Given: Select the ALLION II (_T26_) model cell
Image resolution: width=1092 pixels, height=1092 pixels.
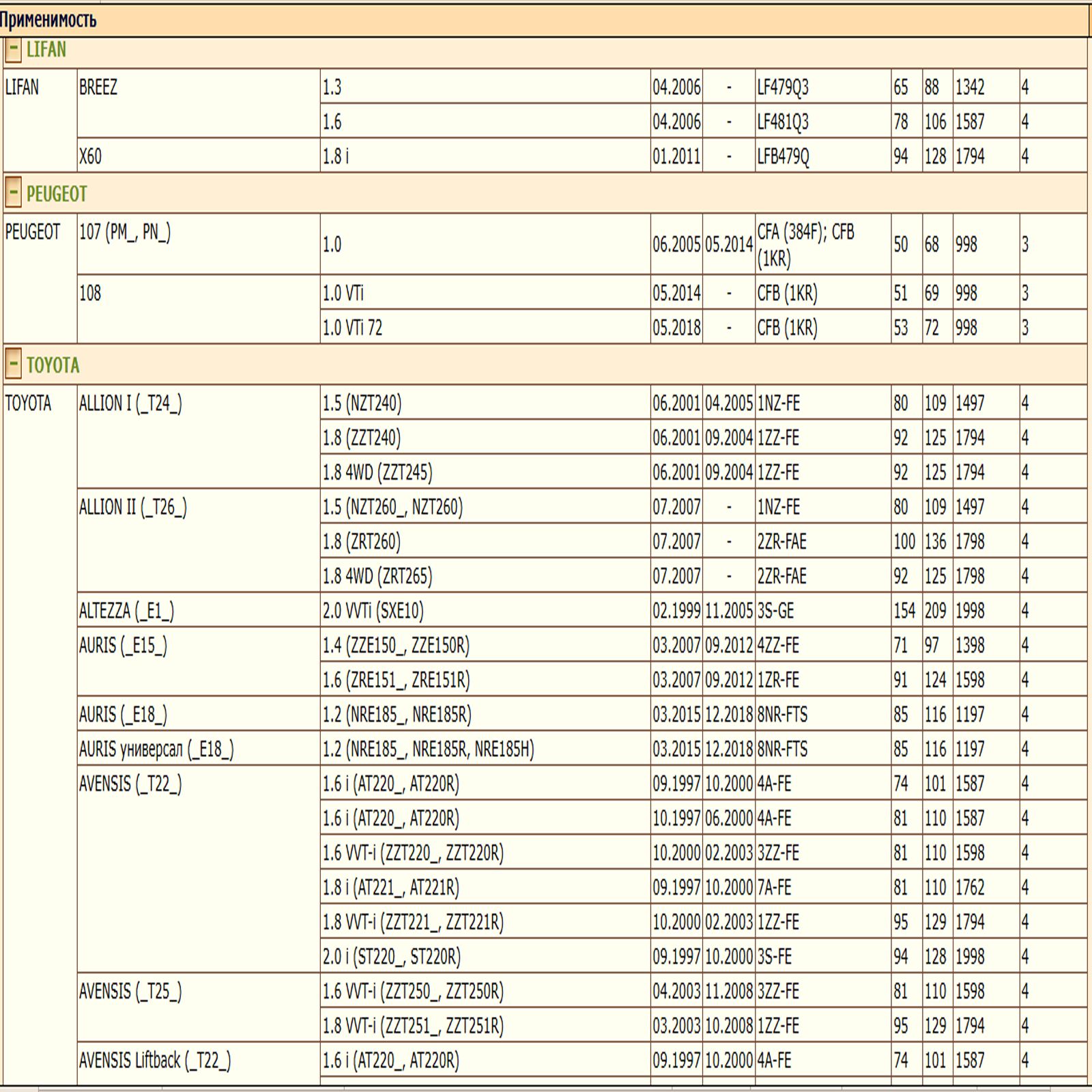Looking at the screenshot, I should 133,508.
